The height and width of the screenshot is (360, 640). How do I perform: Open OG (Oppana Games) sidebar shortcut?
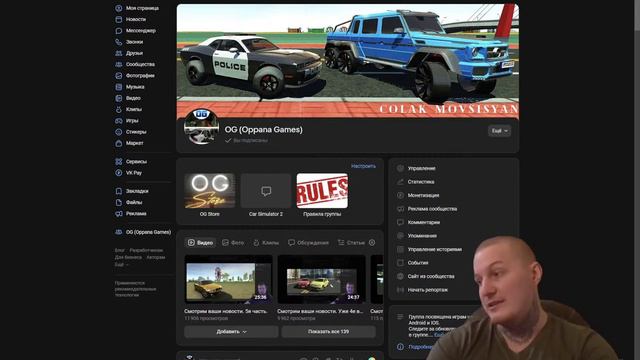(x=143, y=232)
